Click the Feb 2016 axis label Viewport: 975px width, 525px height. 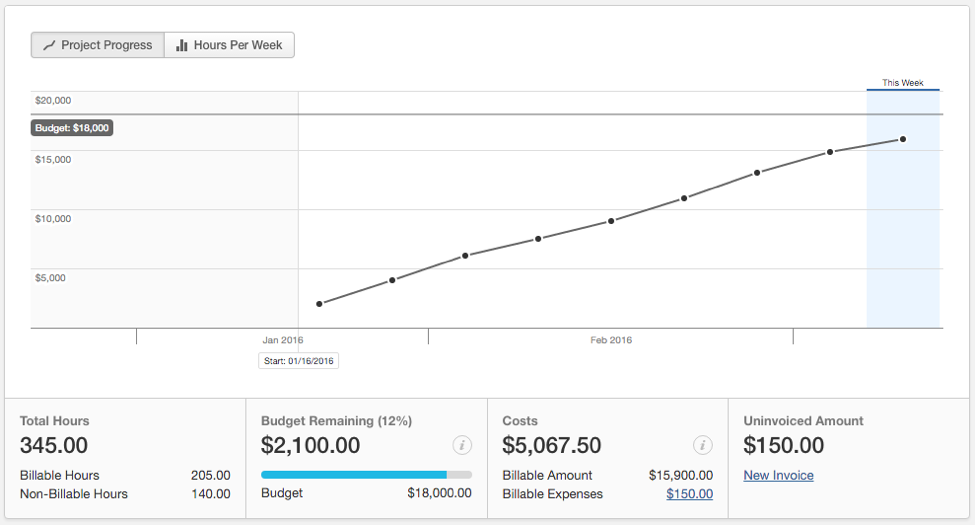[611, 340]
